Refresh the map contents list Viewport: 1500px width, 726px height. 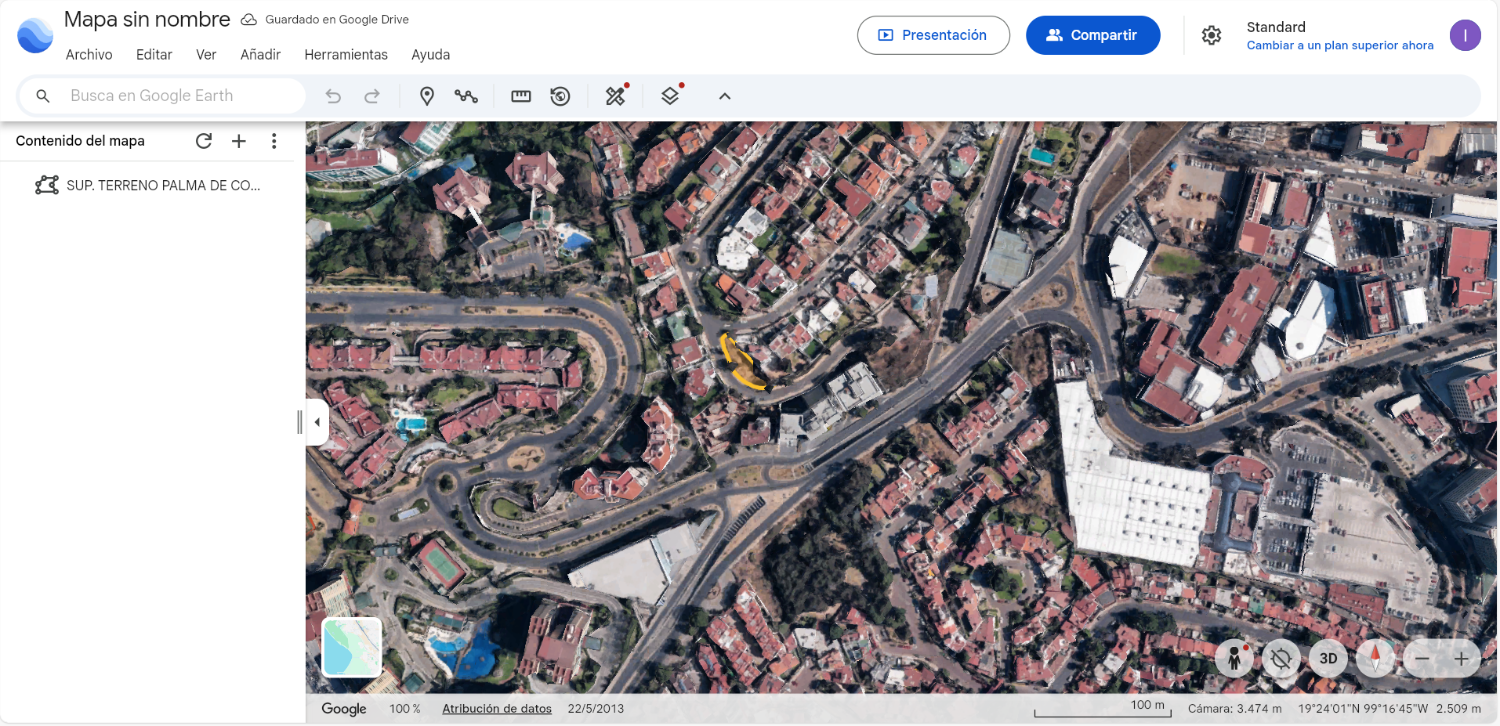tap(204, 141)
